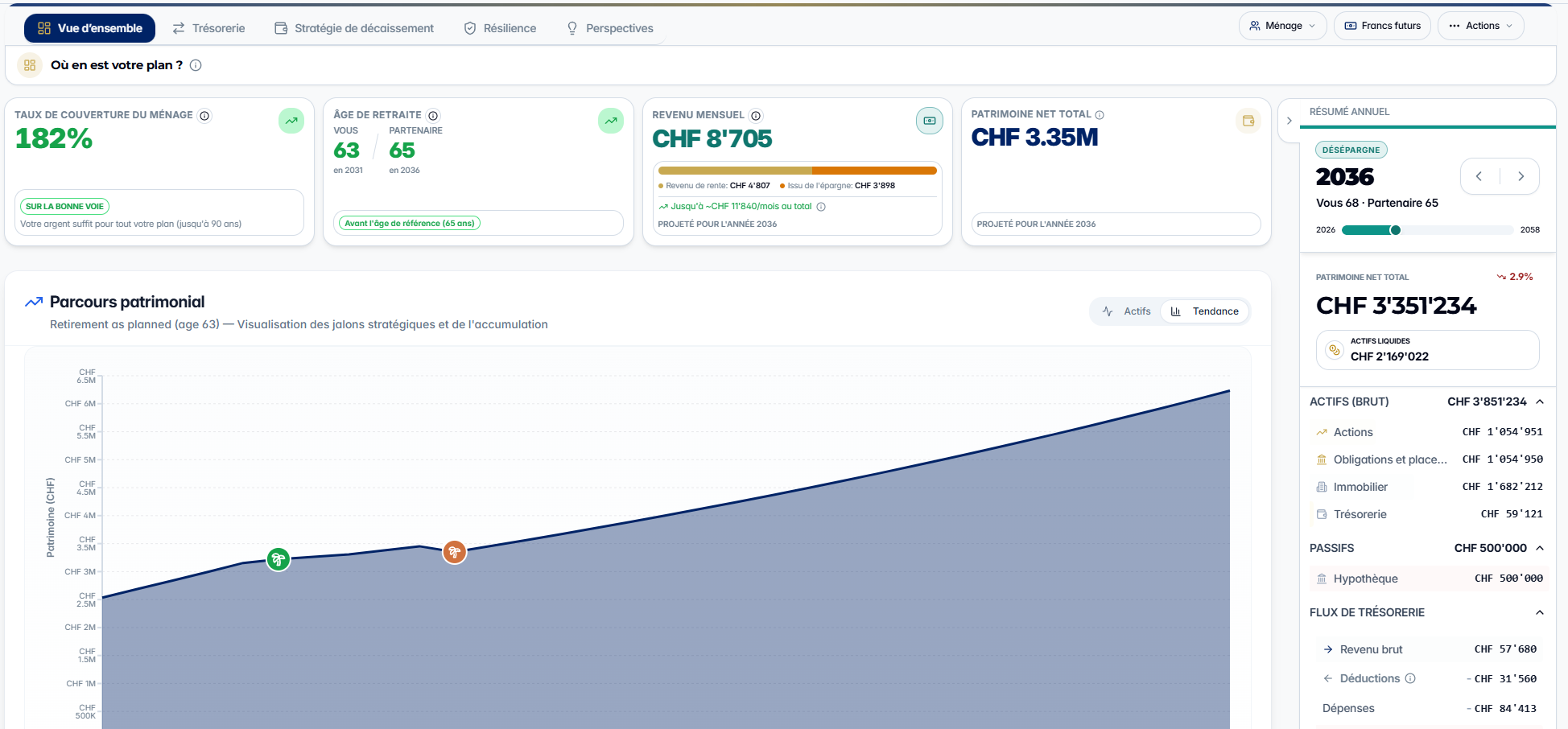Open the Stratégie de décaissement tab
1568x729 pixels.
(x=354, y=28)
